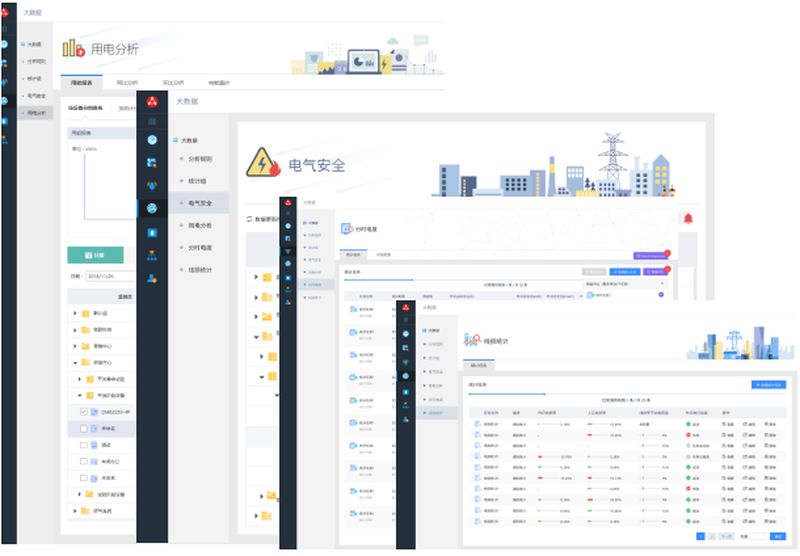
Task: Open the org-chart icon in 电气安全 sidebar
Action: (152, 255)
